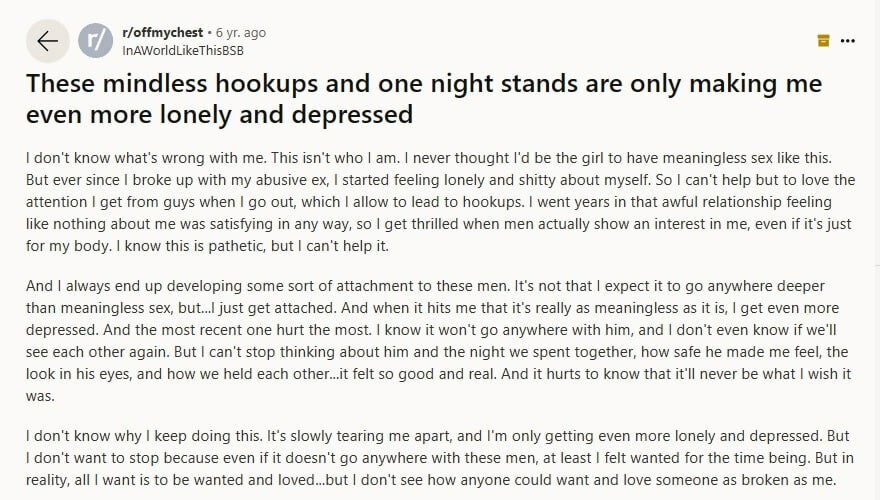Screen dimensions: 880x500
Task: Click the line beginning 'reality, all I want'
Action: coord(431,480)
